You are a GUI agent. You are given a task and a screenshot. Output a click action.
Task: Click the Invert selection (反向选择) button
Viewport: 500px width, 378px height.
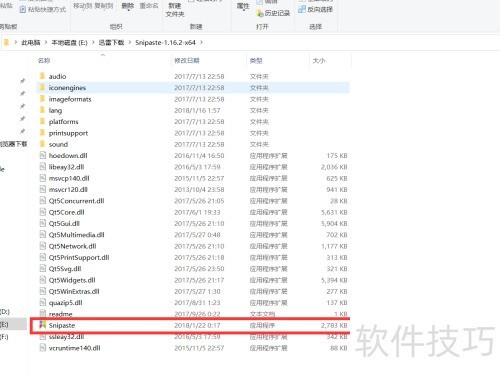point(315,9)
